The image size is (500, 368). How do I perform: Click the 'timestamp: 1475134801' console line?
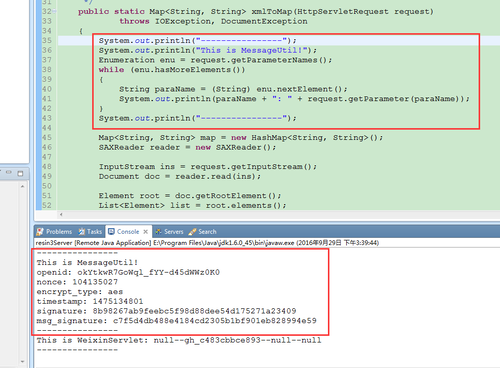click(90, 301)
